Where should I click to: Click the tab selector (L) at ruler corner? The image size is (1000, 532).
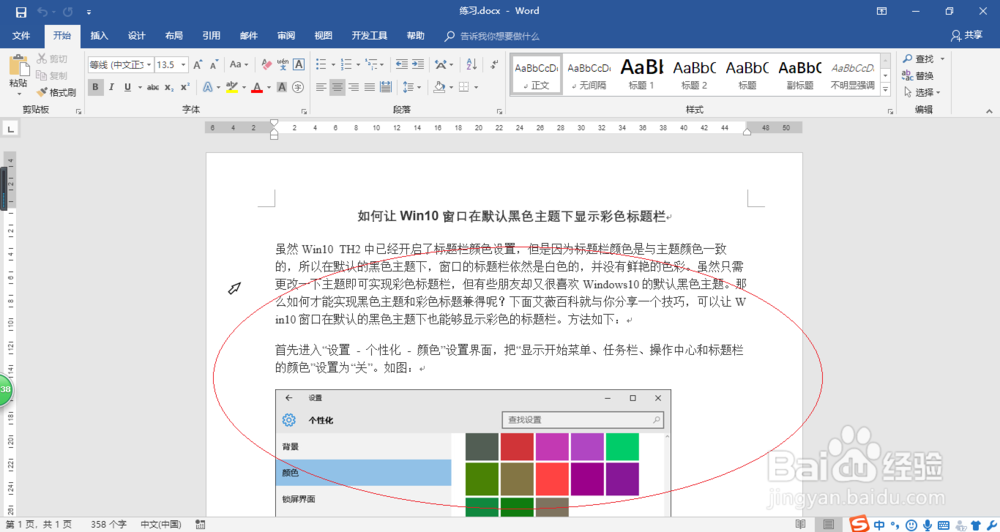(10, 129)
